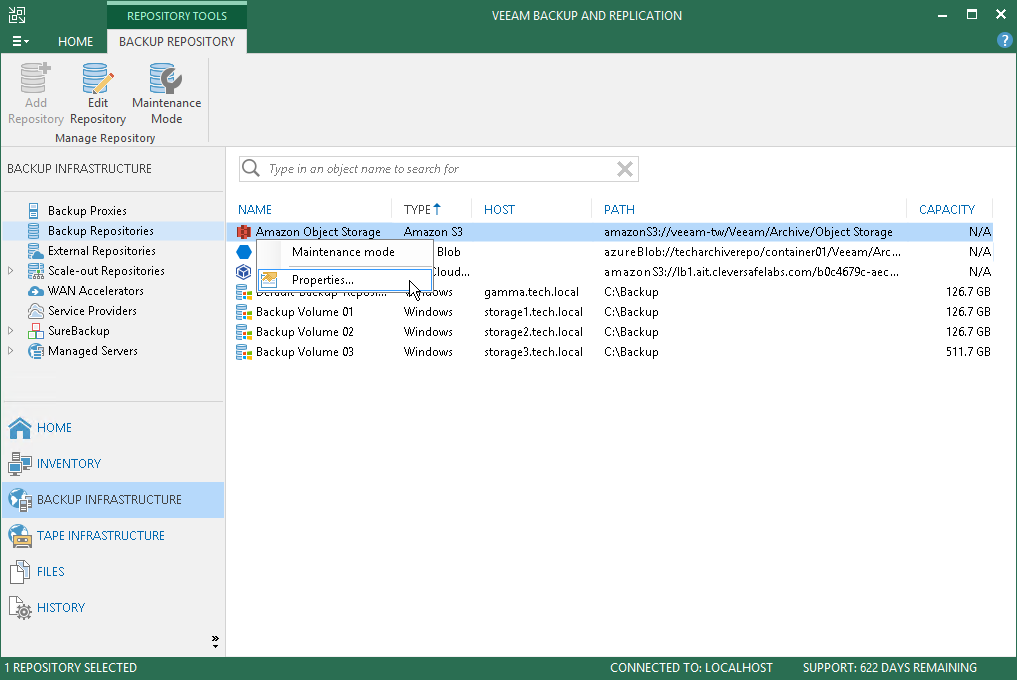Click the house icon beside HOME

[x=20, y=428]
